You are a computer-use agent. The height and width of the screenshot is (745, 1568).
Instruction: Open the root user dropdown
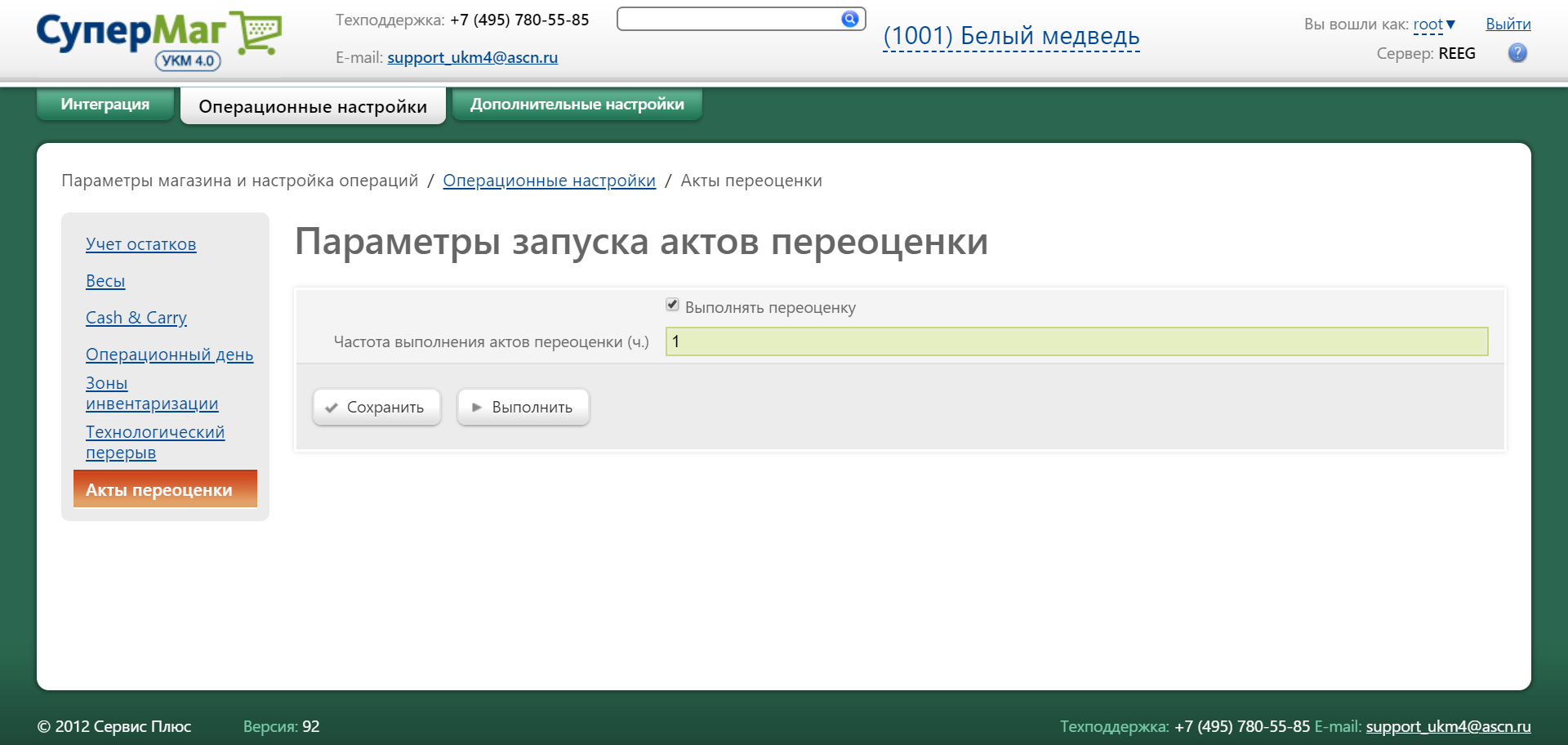pos(1434,25)
